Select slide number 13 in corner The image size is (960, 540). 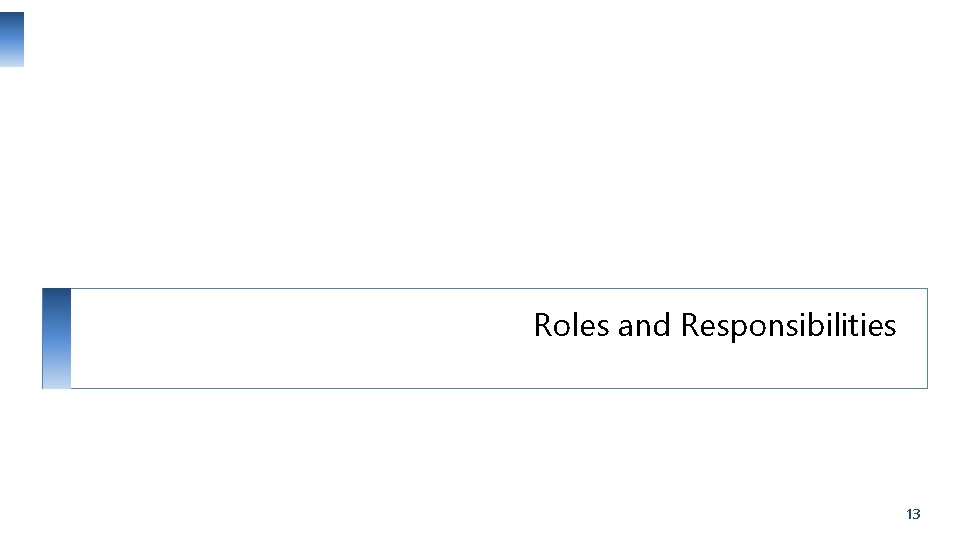click(x=912, y=514)
